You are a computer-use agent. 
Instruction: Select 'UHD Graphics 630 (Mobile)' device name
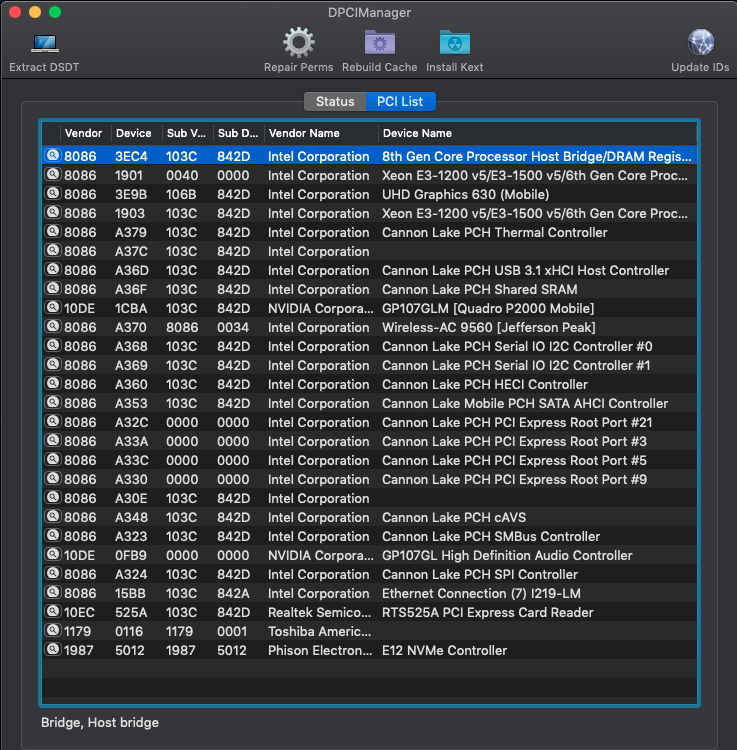tap(465, 195)
